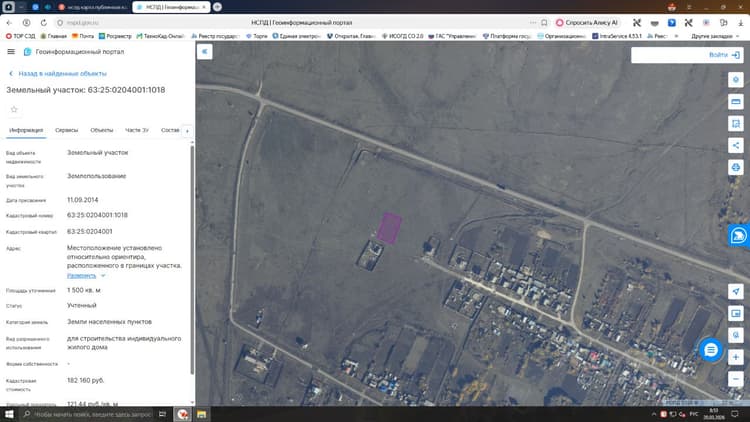This screenshot has height=422, width=750.
Task: Open a new browser tab with plus
Action: [217, 7]
